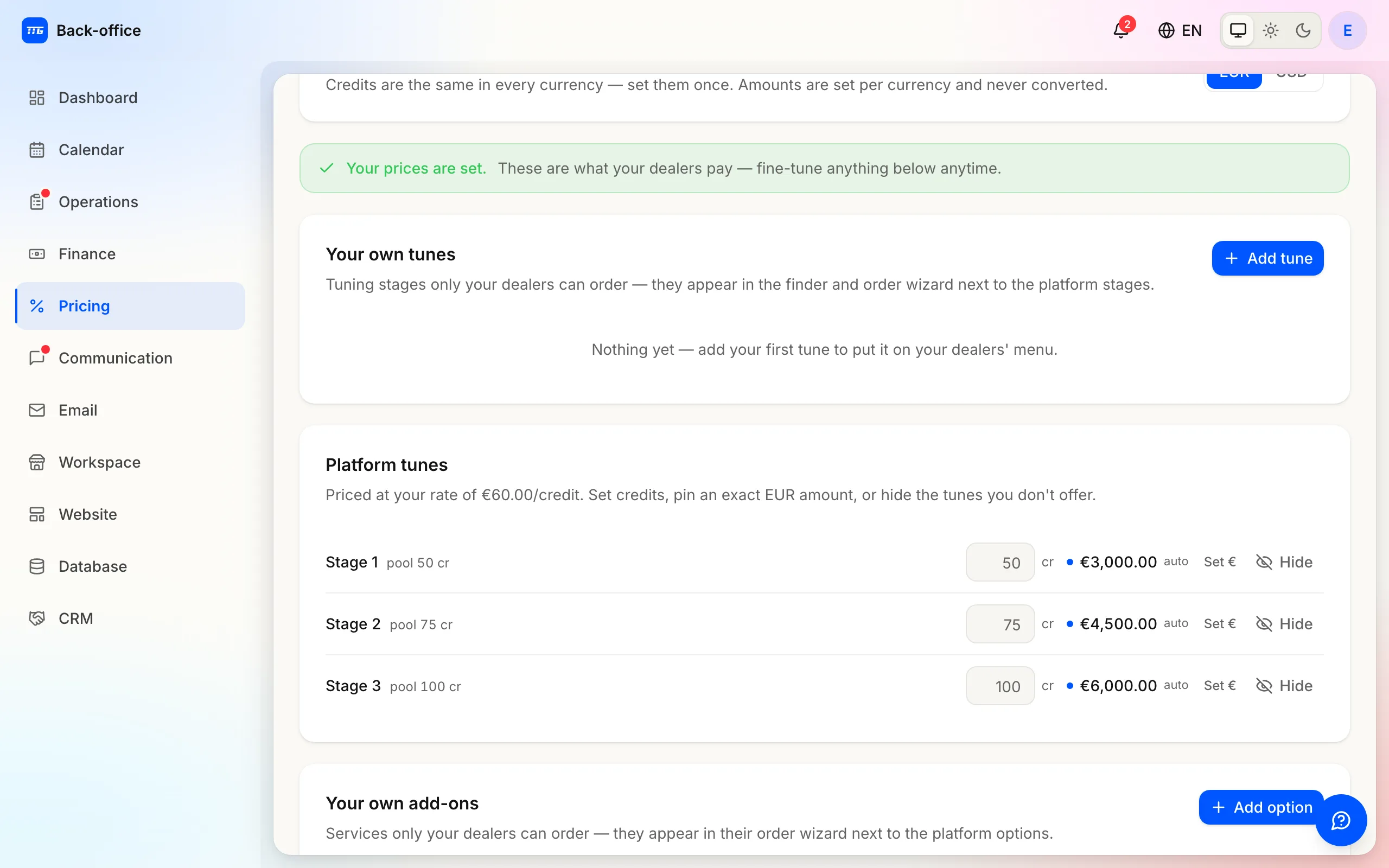Image resolution: width=1389 pixels, height=868 pixels.
Task: Click the 'pool 100 cr' label
Action: pos(425,687)
